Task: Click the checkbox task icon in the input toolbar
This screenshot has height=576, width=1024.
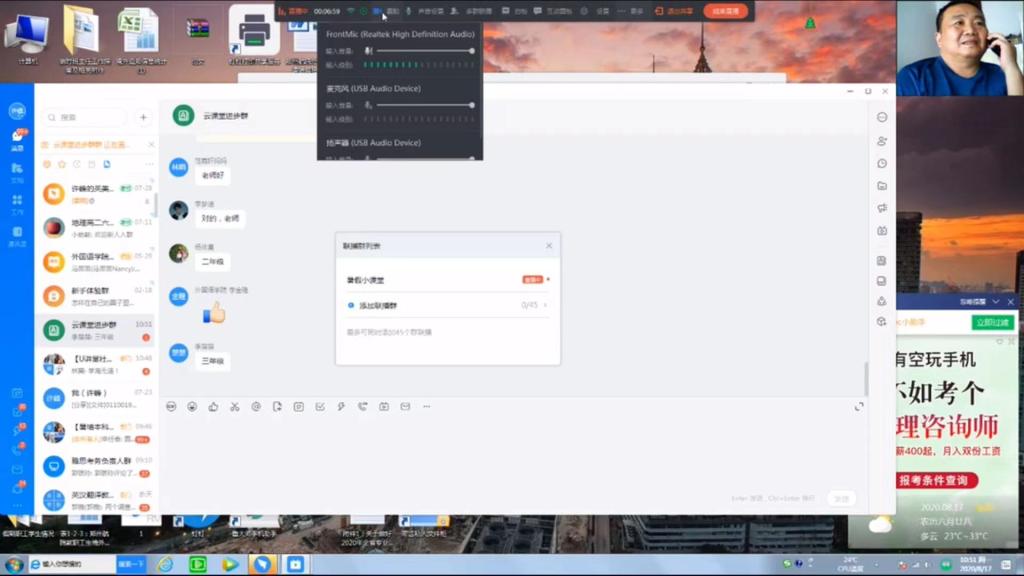Action: coord(320,406)
